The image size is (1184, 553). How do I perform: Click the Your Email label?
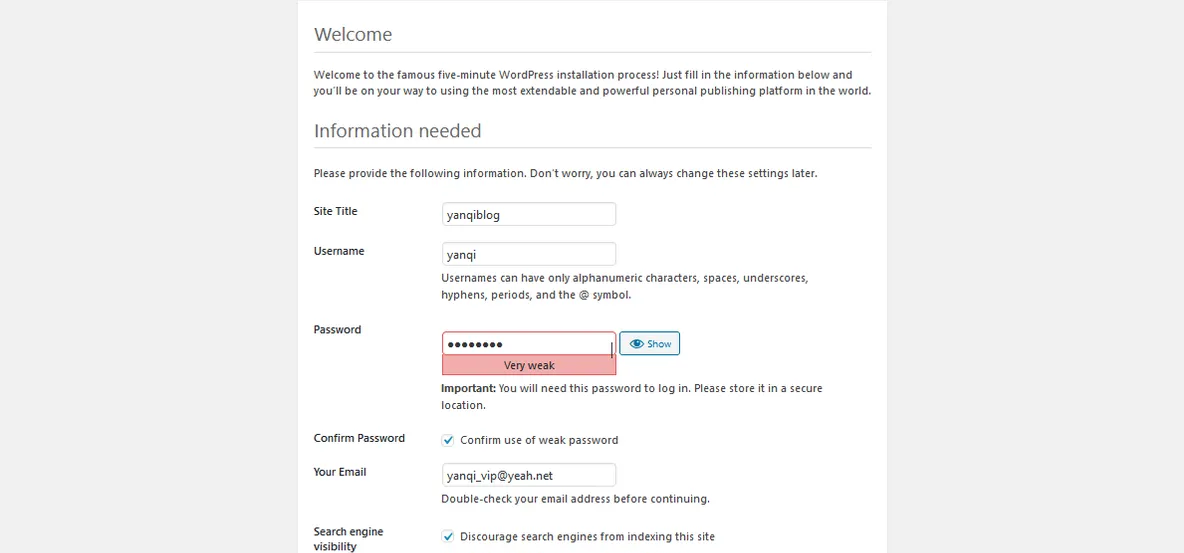coord(340,472)
